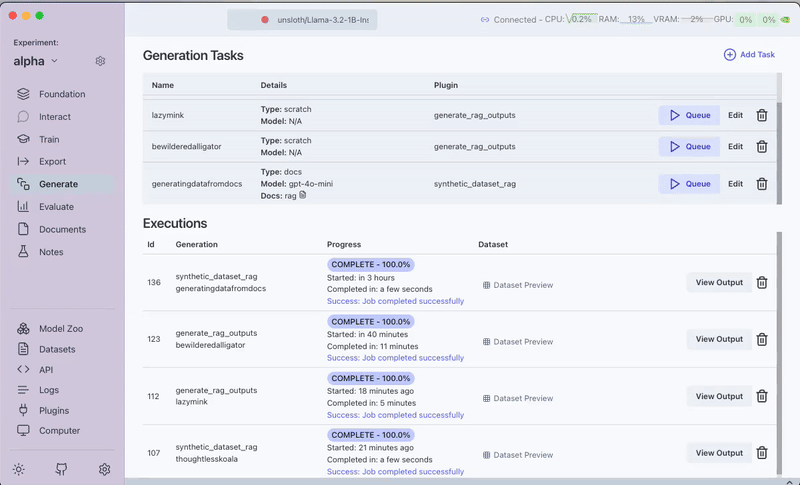800x485 pixels.
Task: Open Model Zoo
Action: click(x=61, y=329)
